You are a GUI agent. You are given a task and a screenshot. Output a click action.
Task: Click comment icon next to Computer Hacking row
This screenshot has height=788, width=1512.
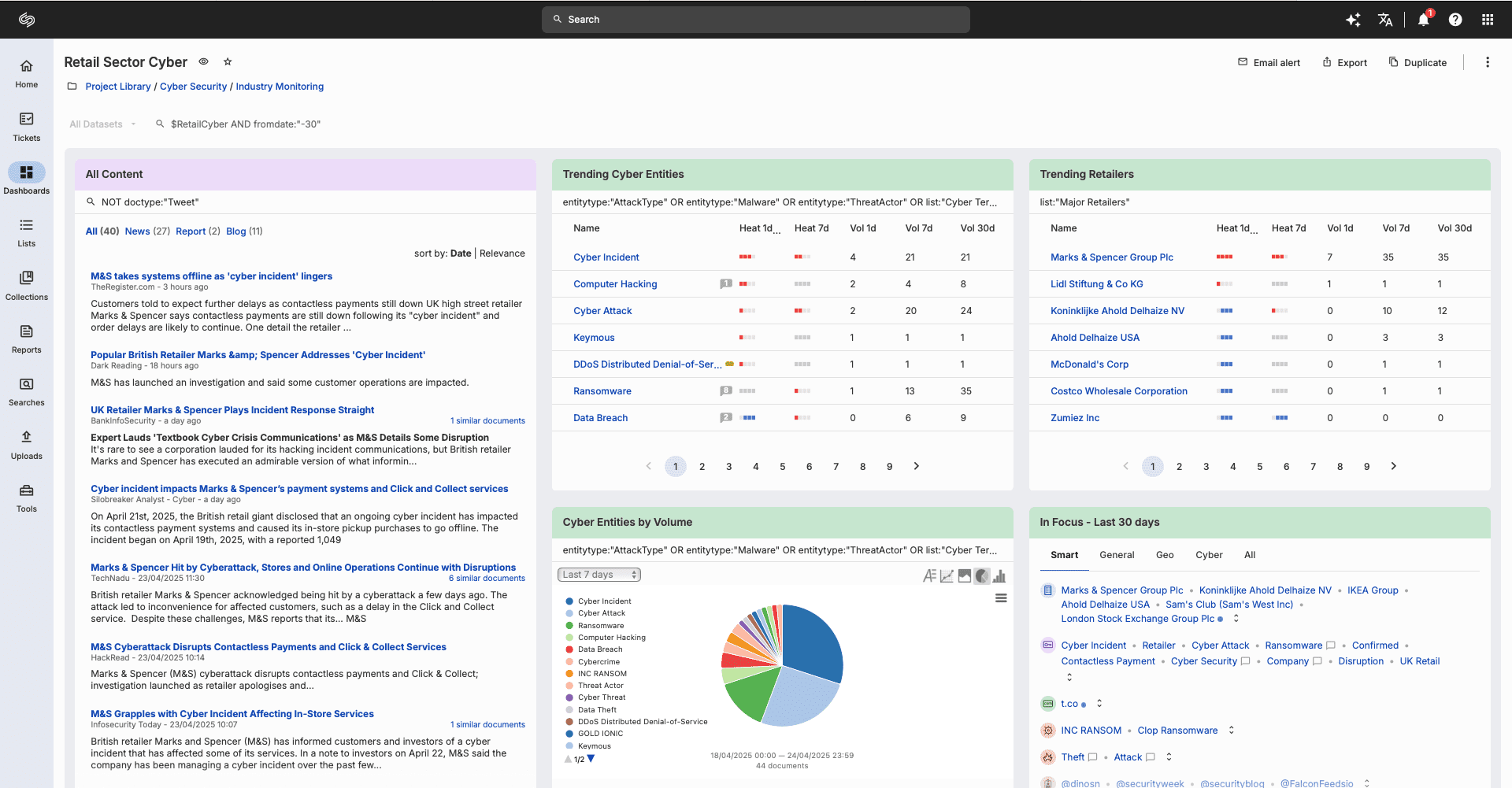(x=725, y=283)
